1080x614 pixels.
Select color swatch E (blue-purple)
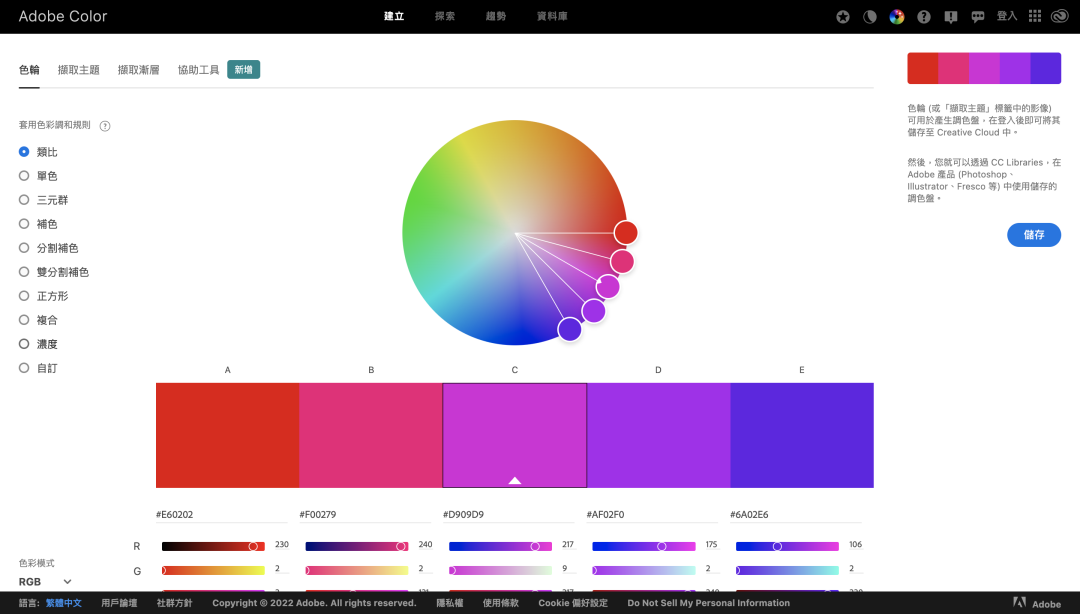coord(802,436)
